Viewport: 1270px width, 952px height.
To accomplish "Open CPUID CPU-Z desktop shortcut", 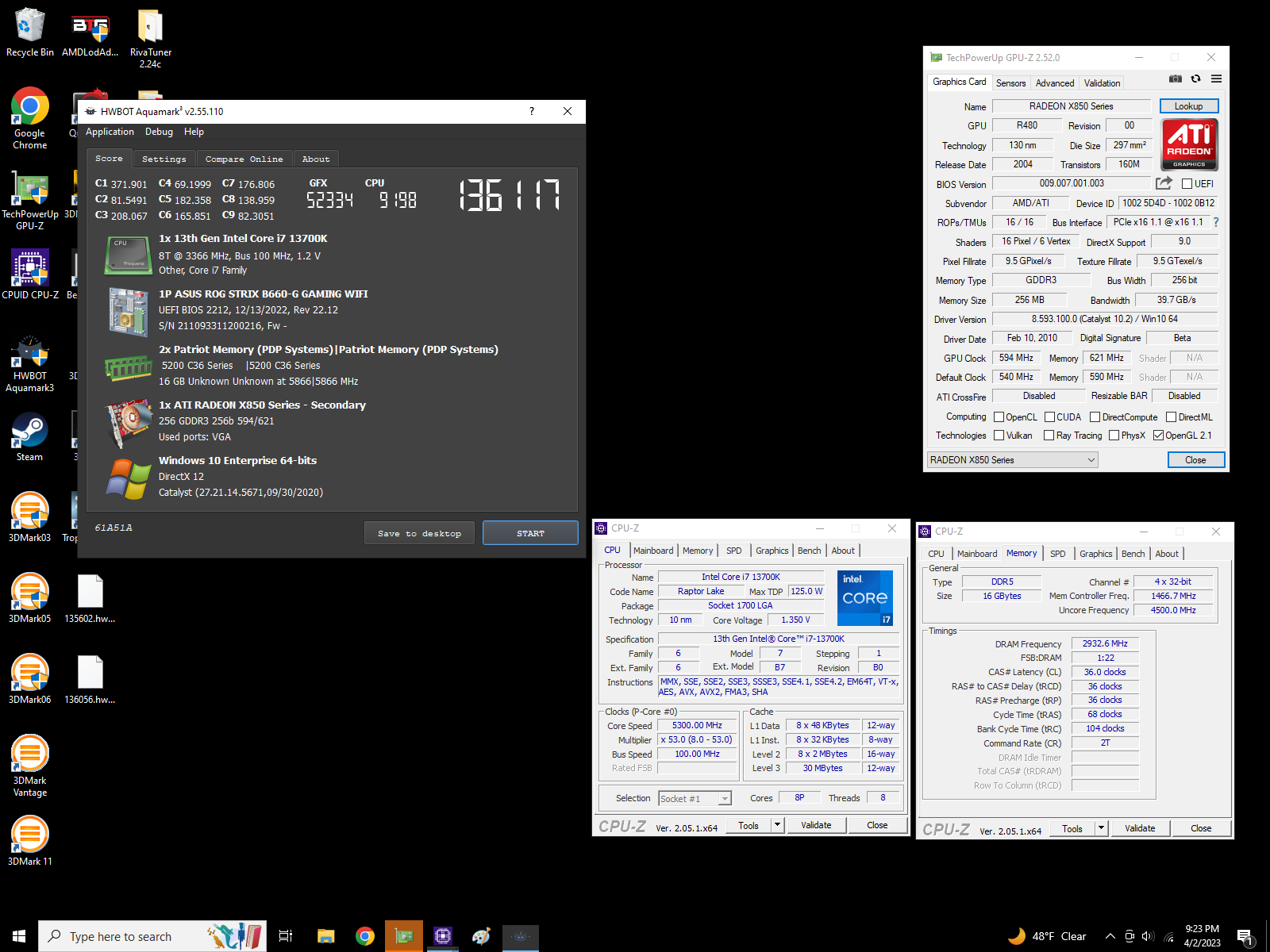I will tap(29, 274).
